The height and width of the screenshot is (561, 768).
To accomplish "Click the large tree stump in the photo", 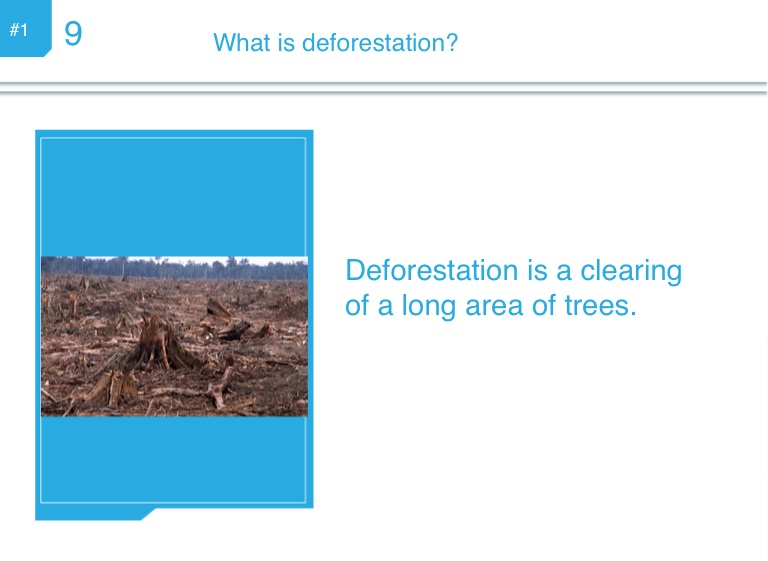I will click(160, 345).
